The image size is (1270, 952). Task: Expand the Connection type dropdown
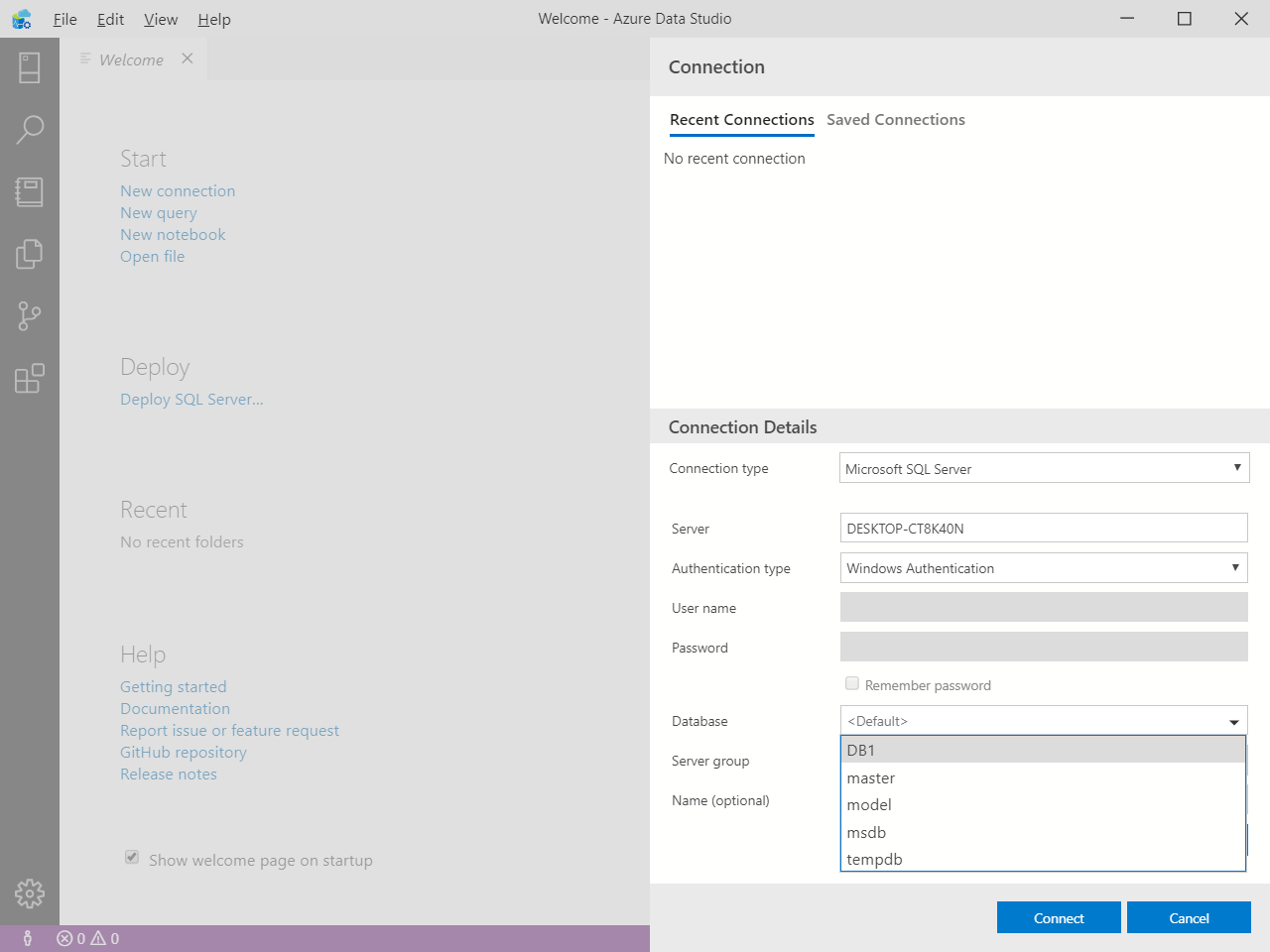1236,468
